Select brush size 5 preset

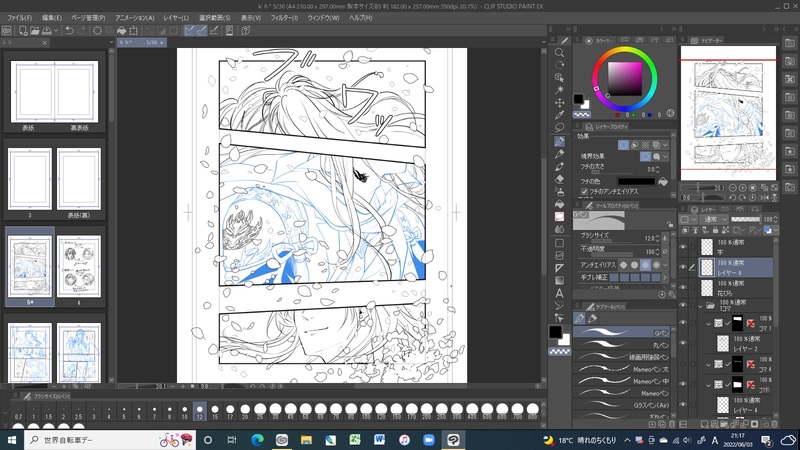(124, 411)
